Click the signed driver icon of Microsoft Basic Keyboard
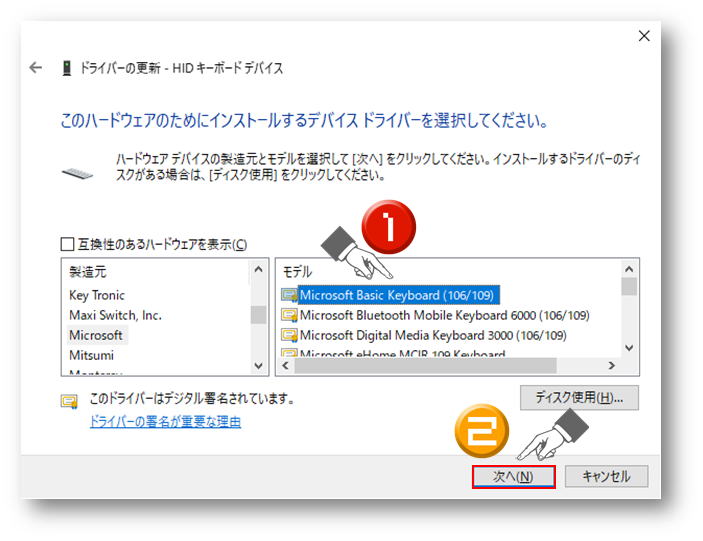 pyautogui.click(x=289, y=295)
